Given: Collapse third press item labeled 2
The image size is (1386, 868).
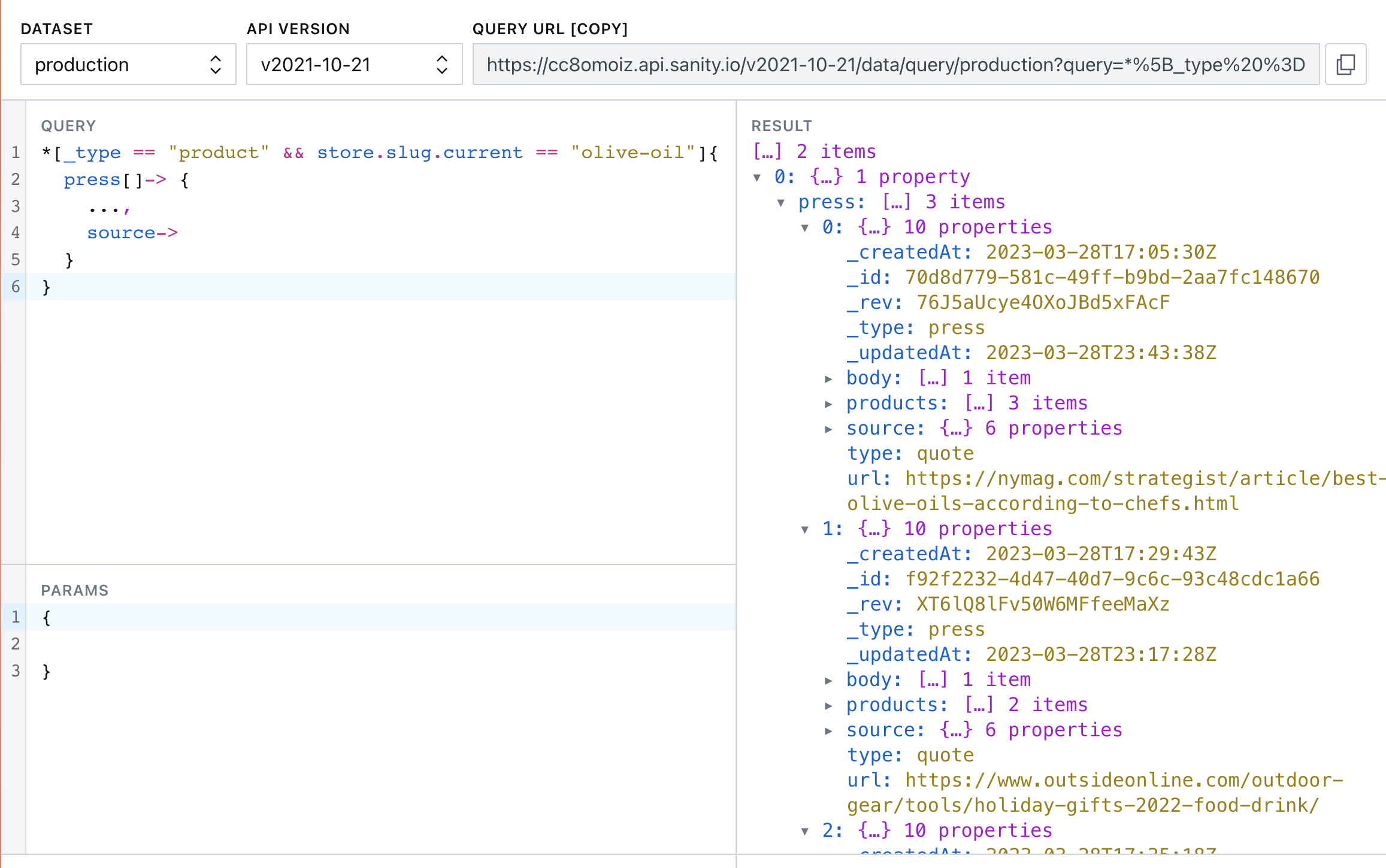Looking at the screenshot, I should 805,831.
